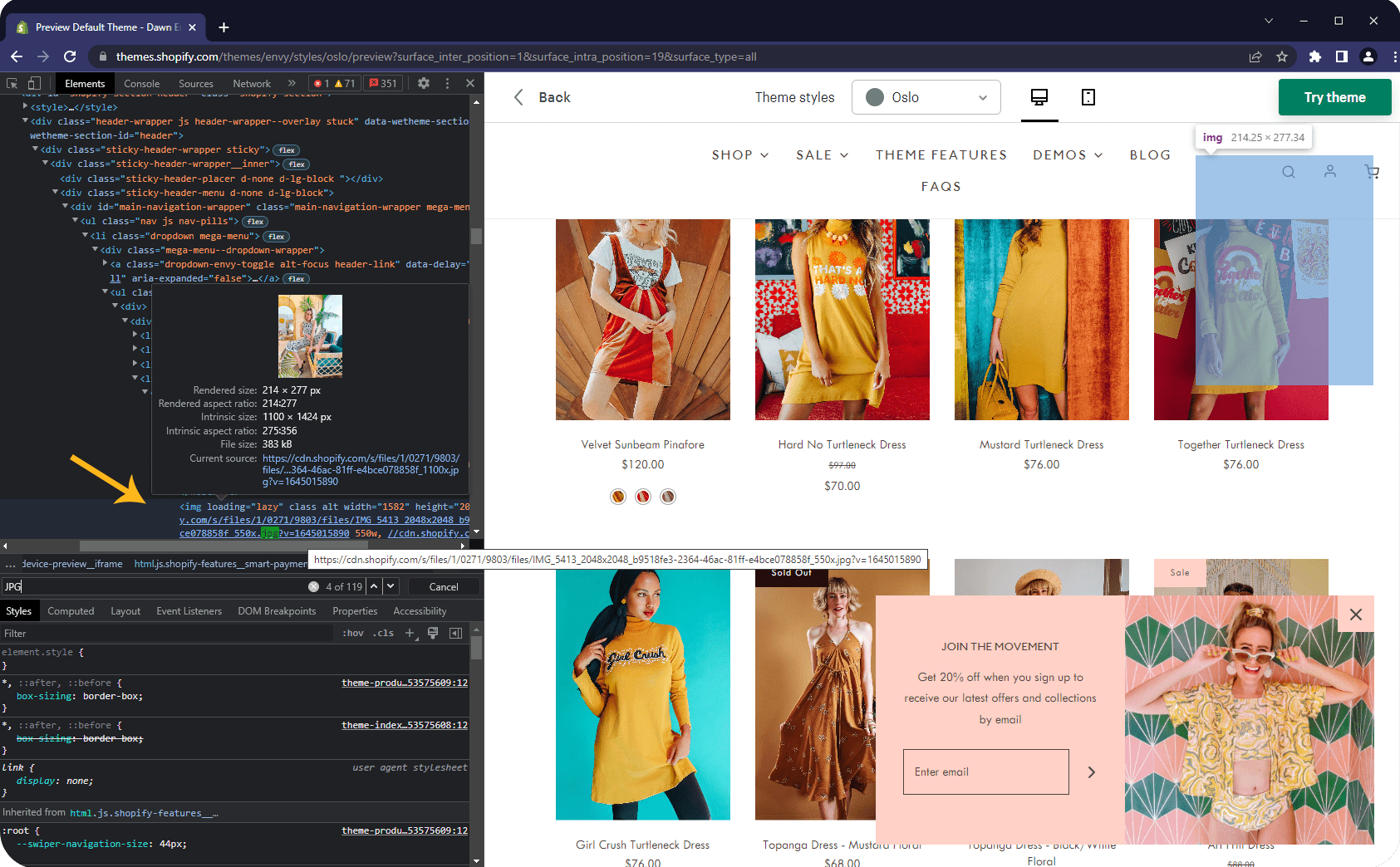Open DevTools settings gear

[x=424, y=83]
